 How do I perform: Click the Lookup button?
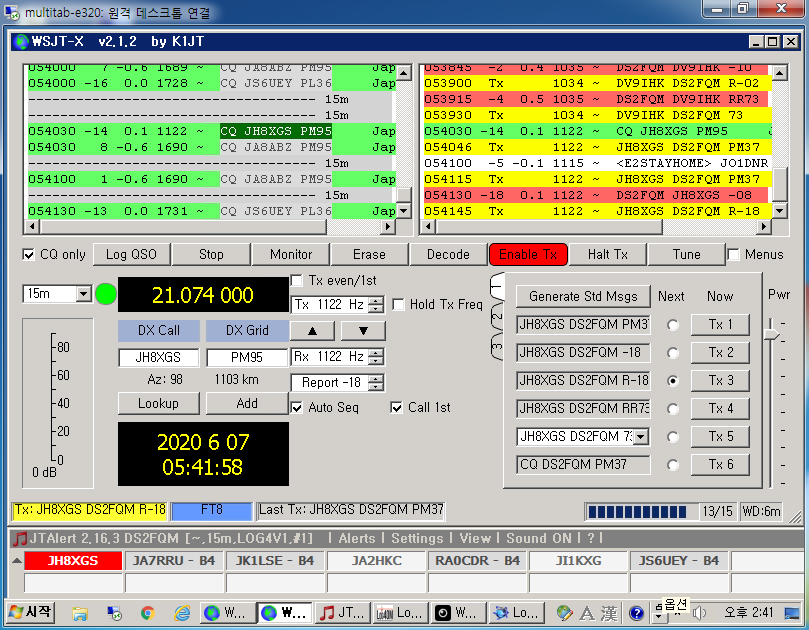(x=158, y=403)
